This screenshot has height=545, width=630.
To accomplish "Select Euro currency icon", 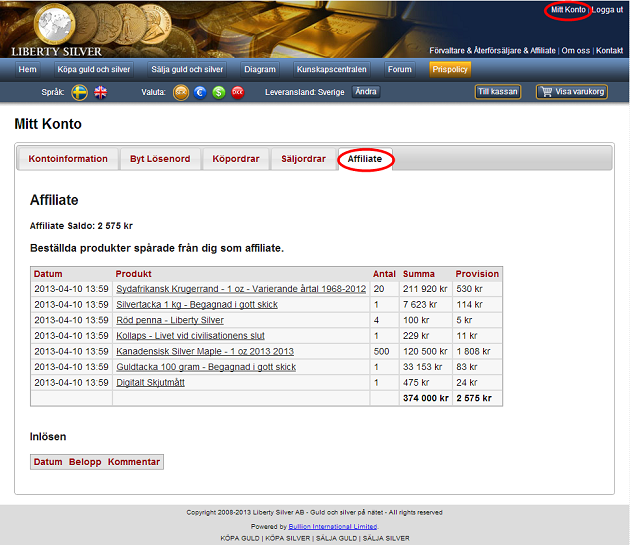I will 200,92.
